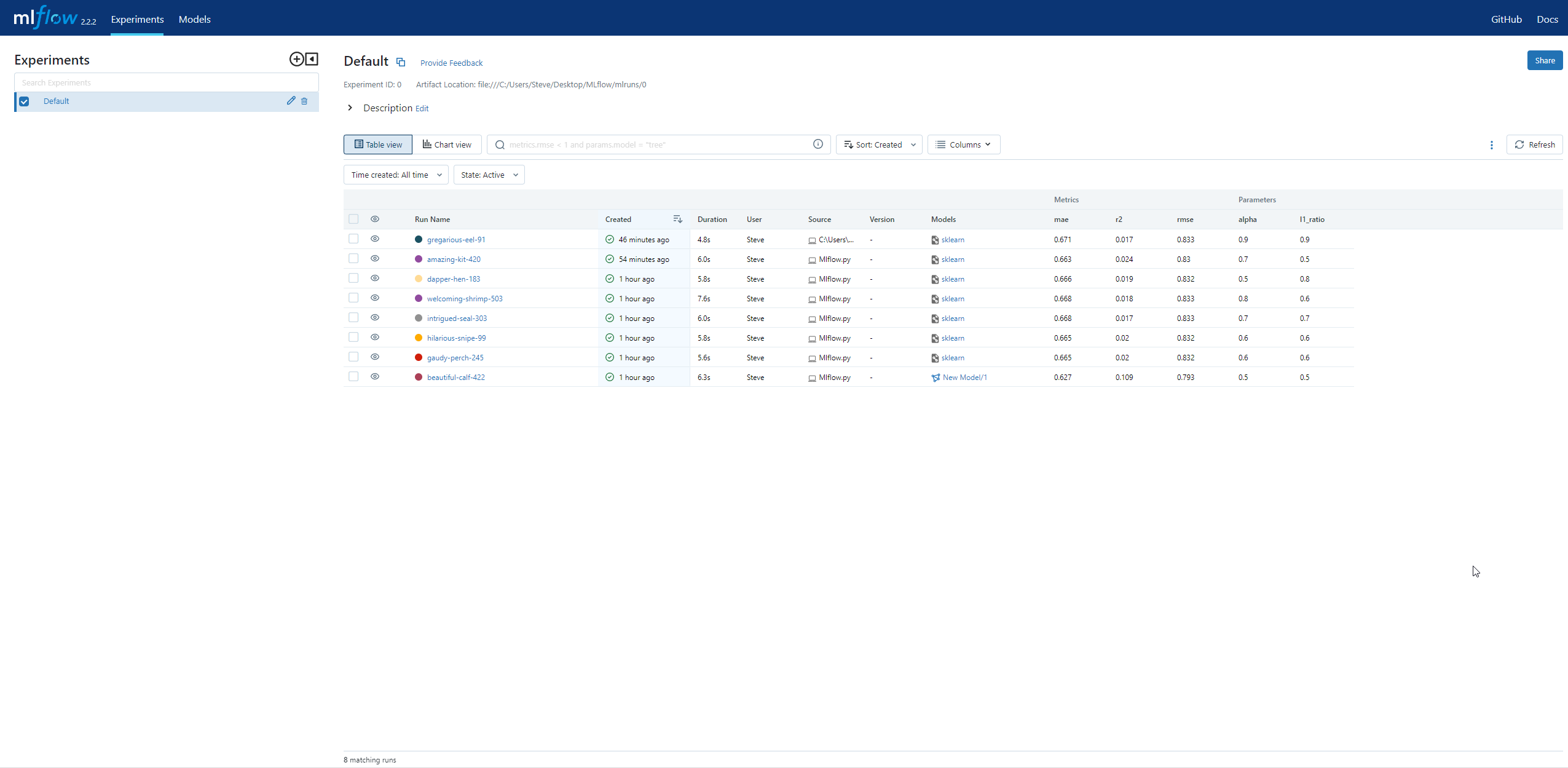The height and width of the screenshot is (768, 1568).
Task: Click registered model icon for New Model/1
Action: tap(936, 378)
